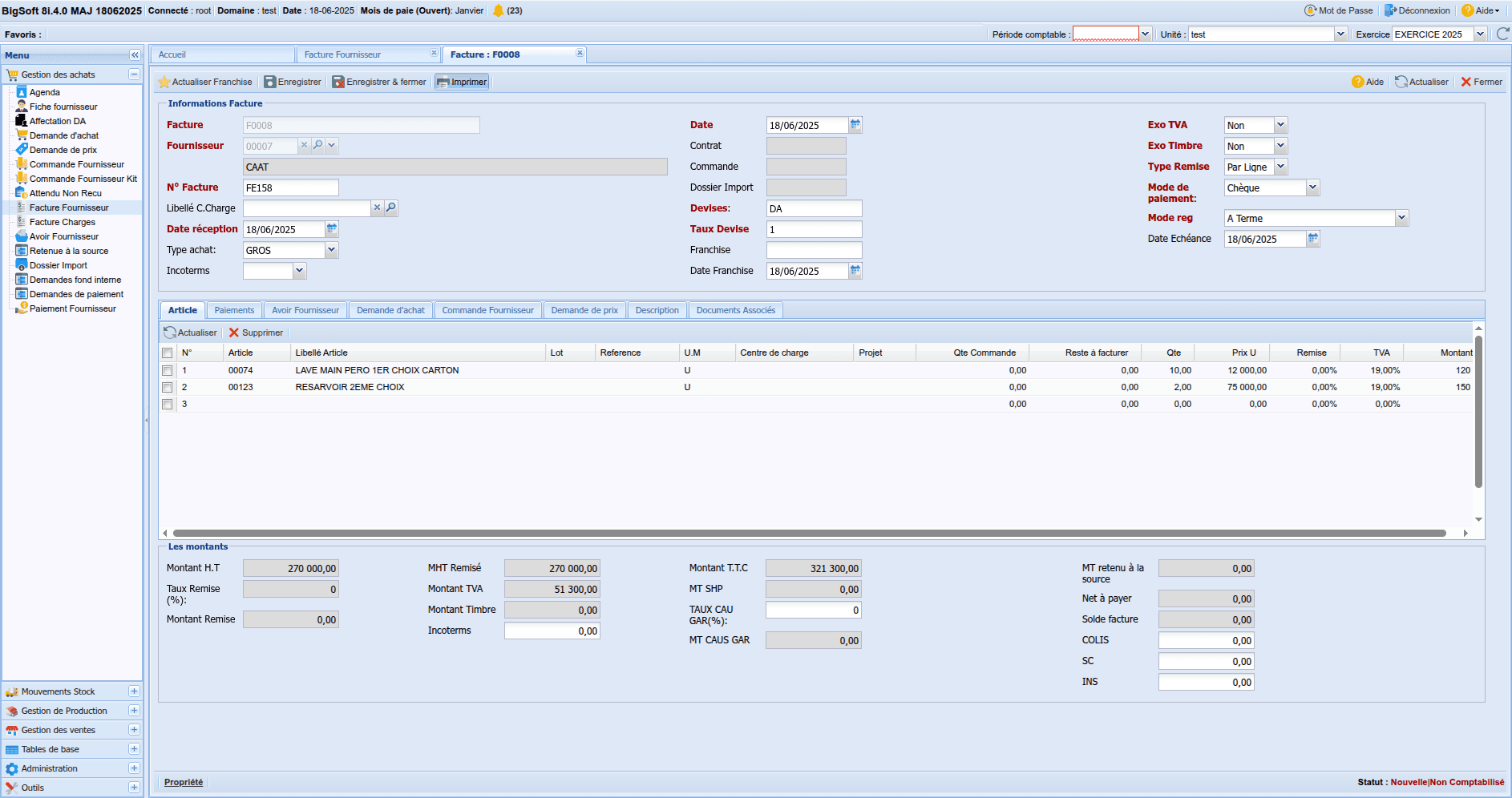Search Fournisseur with magnifier icon
This screenshot has height=798, width=1512.
[318, 145]
